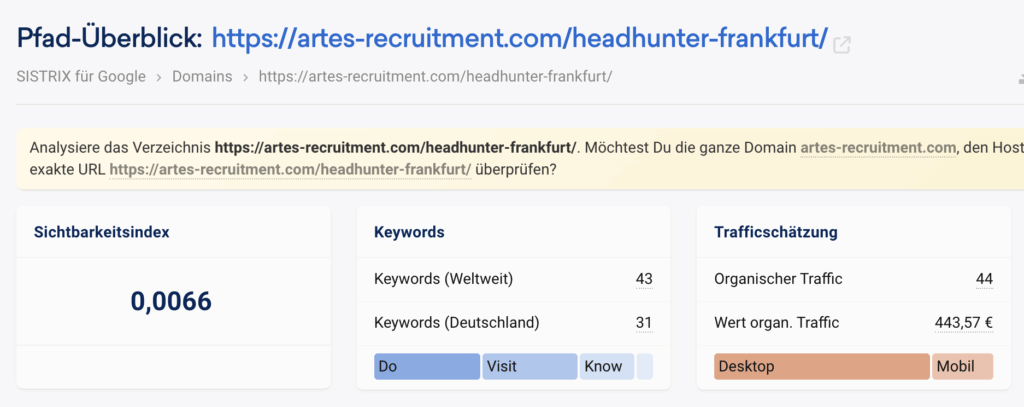Click the Organischer Traffic value 44
Viewport: 1024px width, 407px height.
pyautogui.click(x=984, y=280)
